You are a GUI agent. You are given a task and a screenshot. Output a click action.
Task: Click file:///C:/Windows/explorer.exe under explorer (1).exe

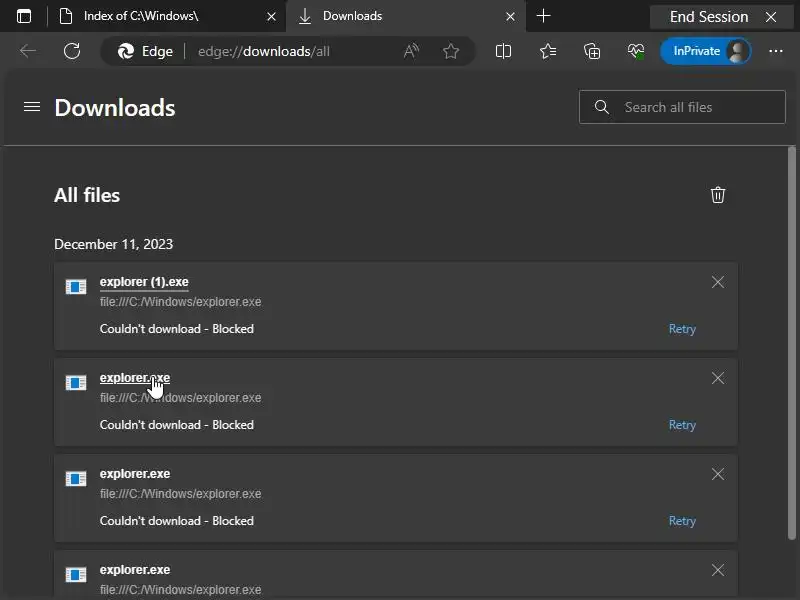click(180, 302)
